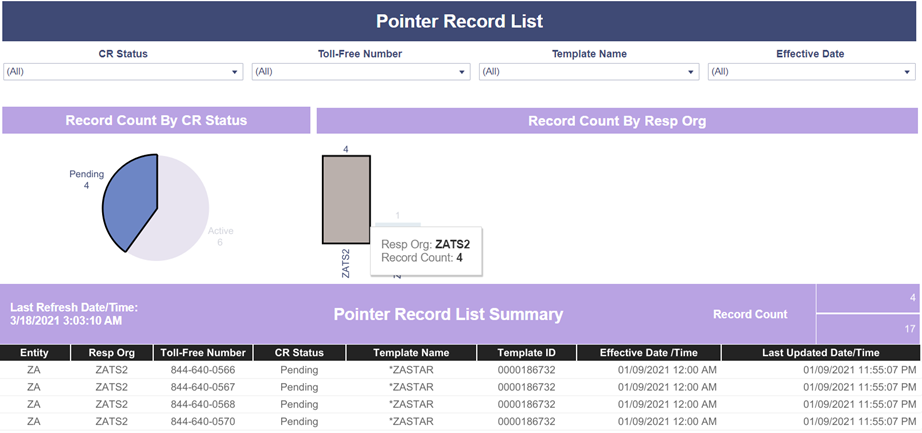Click the Record Count value 4 in summary
The height and width of the screenshot is (433, 922).
(913, 298)
